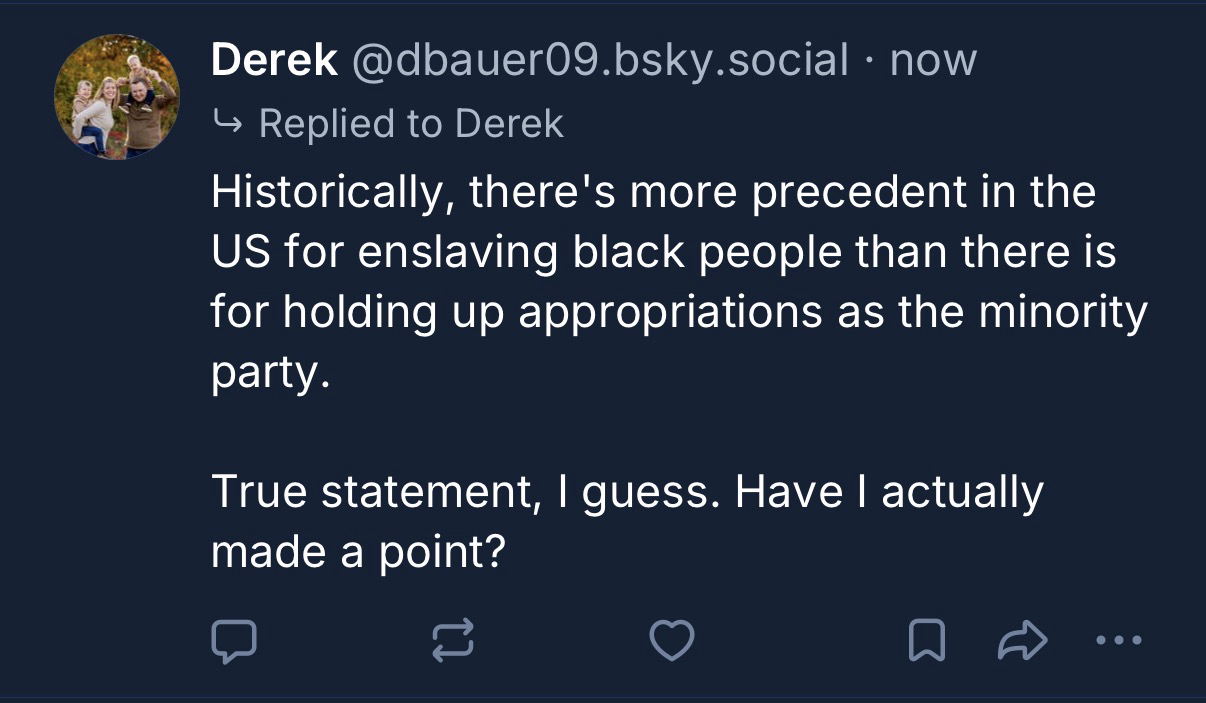Open the @dbauer09.bsky.social handle
This screenshot has width=1206, height=703.
click(x=599, y=61)
